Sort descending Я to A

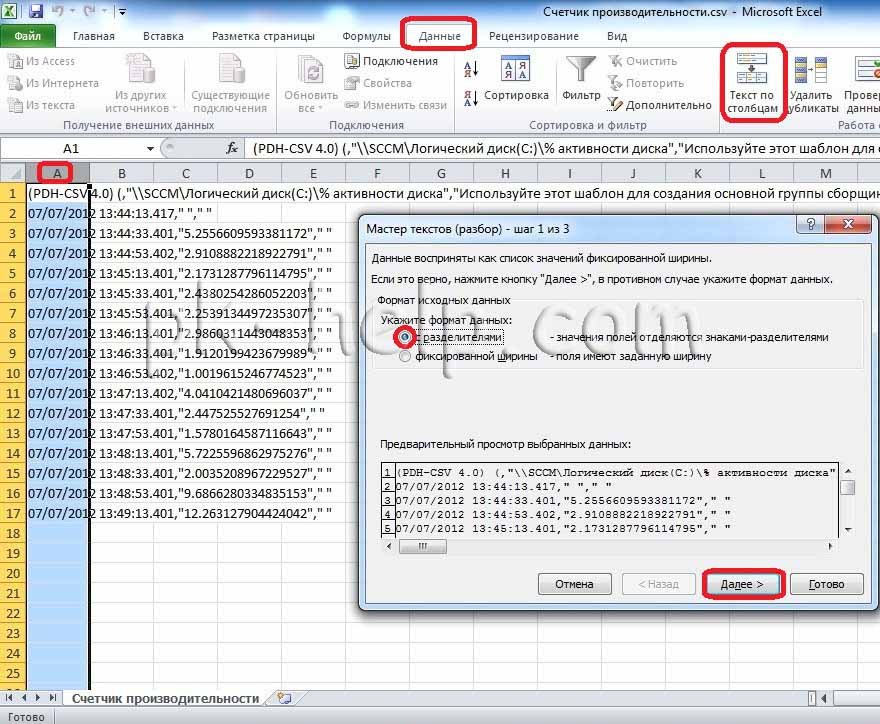pyautogui.click(x=471, y=98)
